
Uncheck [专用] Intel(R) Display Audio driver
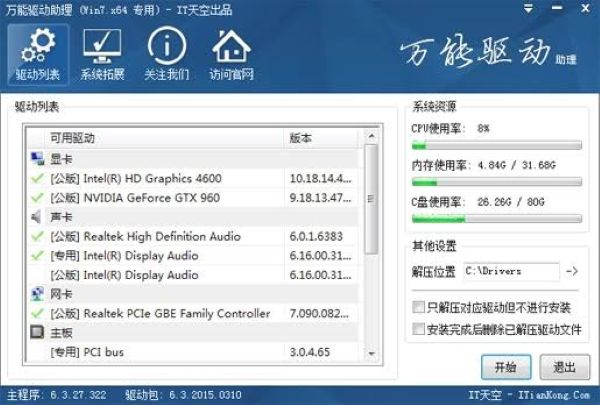click(x=38, y=255)
